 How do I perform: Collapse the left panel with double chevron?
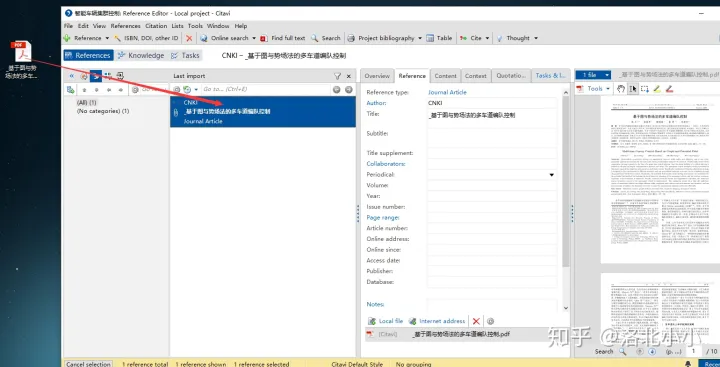click(72, 76)
